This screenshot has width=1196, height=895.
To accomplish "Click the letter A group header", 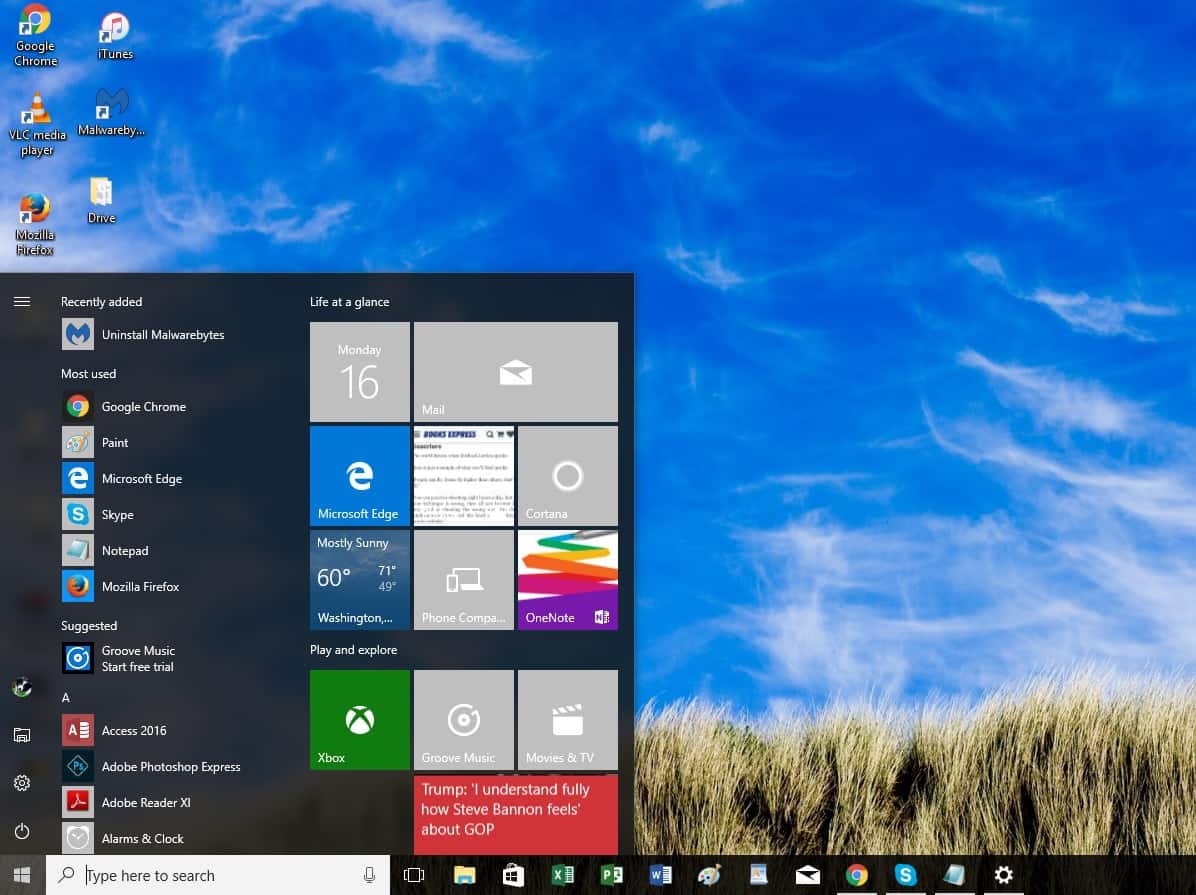I will 66,697.
